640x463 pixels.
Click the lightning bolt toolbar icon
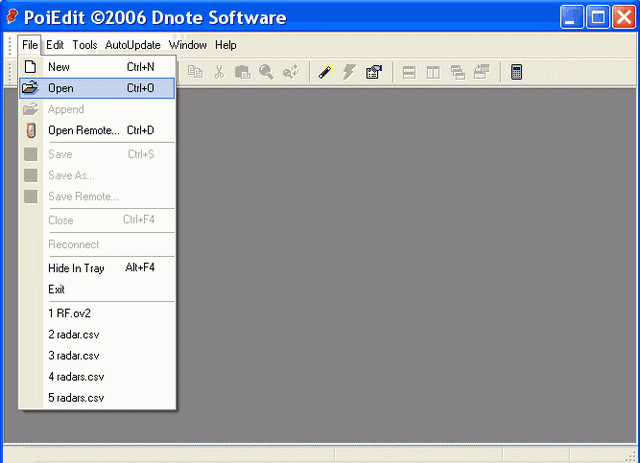point(349,72)
